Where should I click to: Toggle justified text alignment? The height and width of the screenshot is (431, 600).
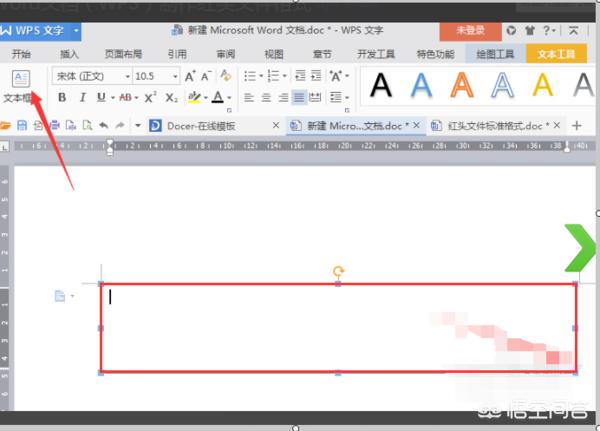[x=299, y=98]
